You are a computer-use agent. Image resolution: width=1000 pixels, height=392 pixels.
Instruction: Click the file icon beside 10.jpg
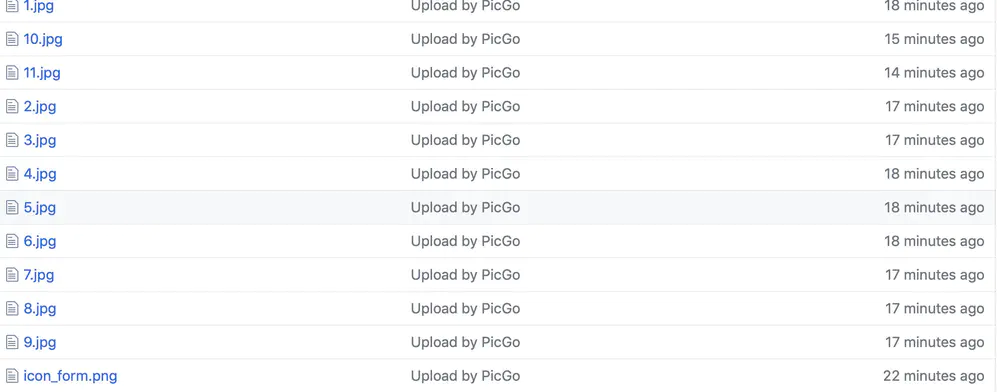tap(12, 39)
